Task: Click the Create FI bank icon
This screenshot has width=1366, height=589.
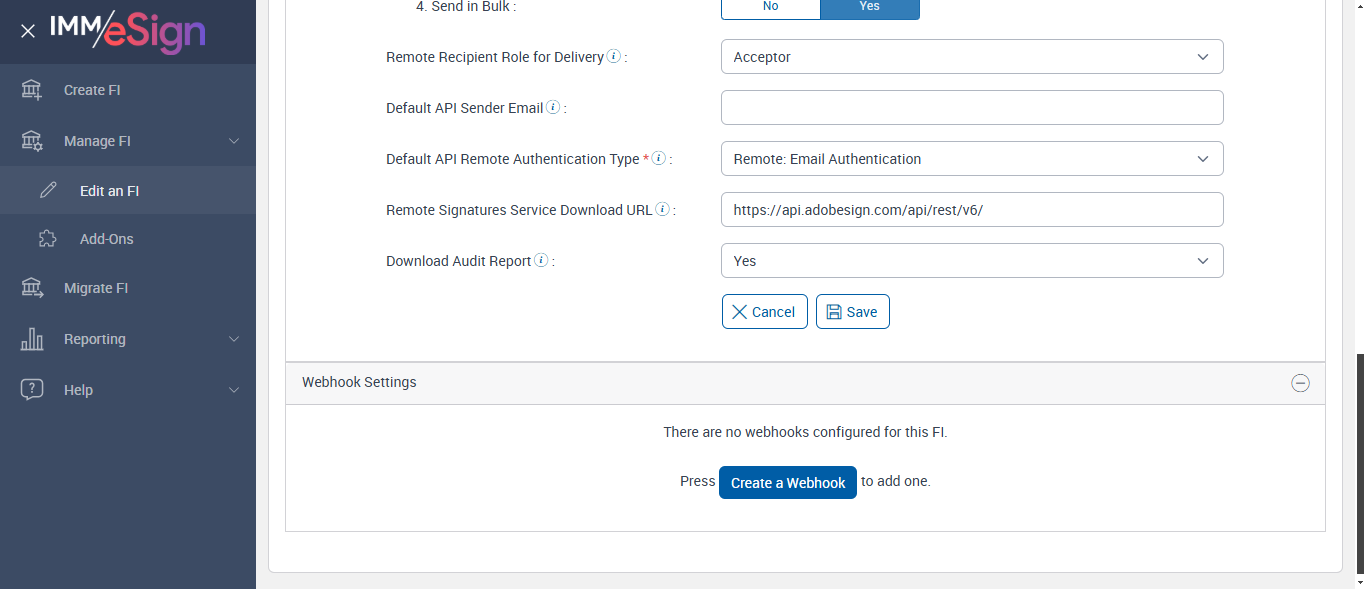Action: 32,90
